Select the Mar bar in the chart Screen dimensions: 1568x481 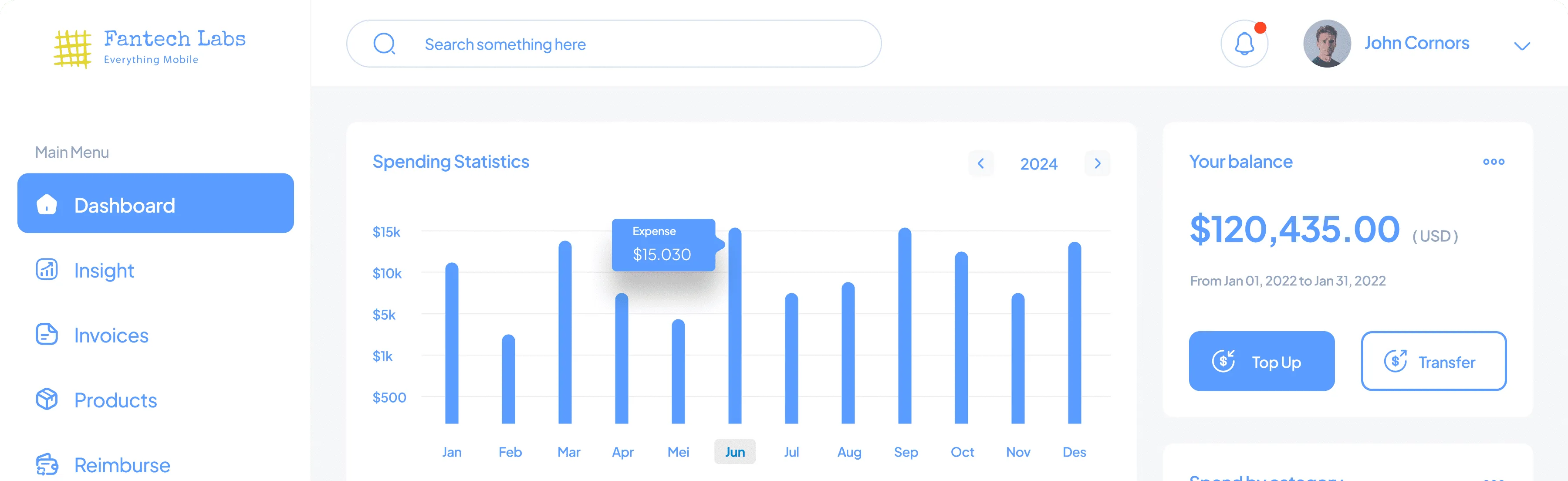click(x=565, y=332)
